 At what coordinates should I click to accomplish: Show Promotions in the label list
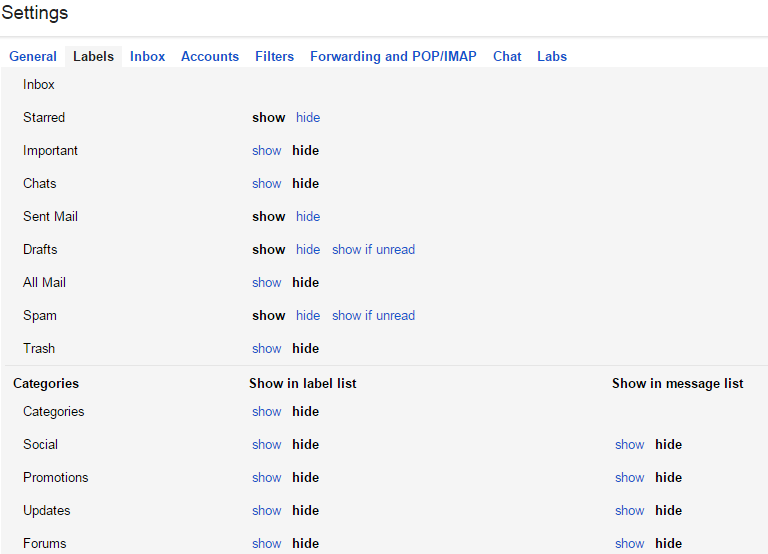pyautogui.click(x=266, y=478)
